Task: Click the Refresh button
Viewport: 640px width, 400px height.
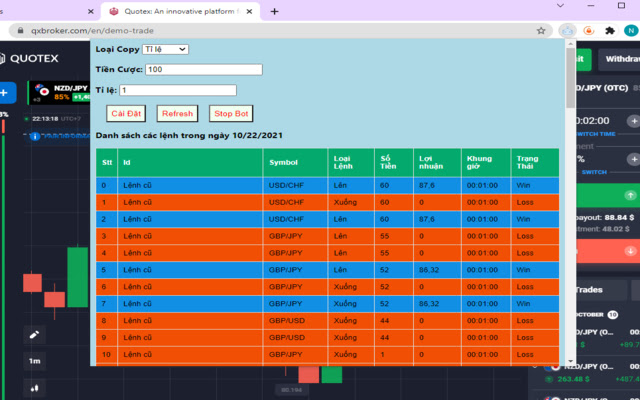Action: [x=177, y=113]
